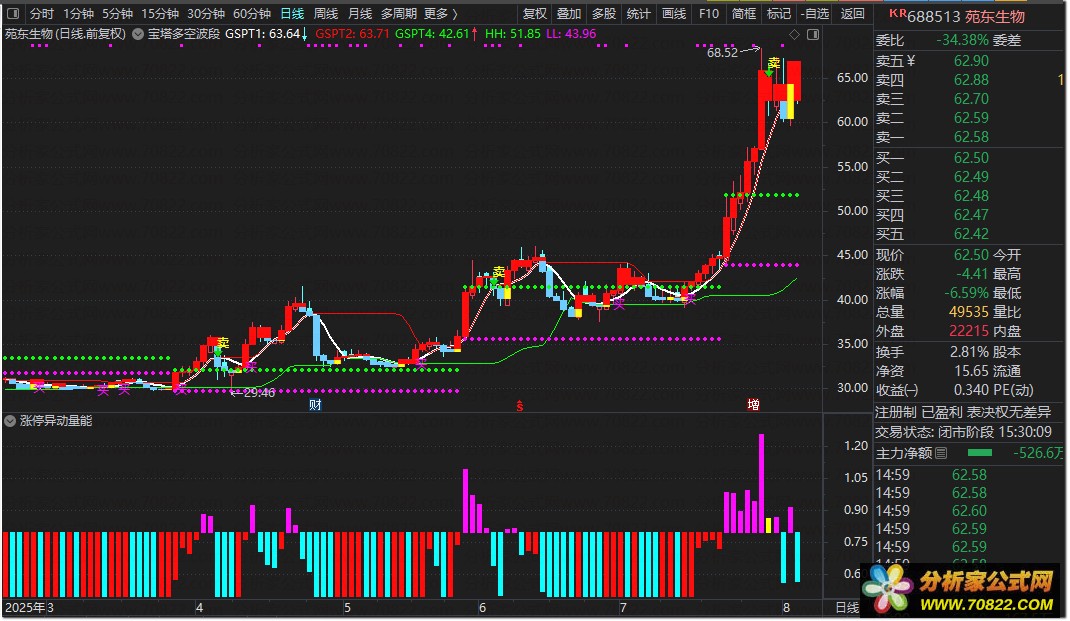Select the 月线 monthly tab
1070x621 pixels.
click(360, 14)
